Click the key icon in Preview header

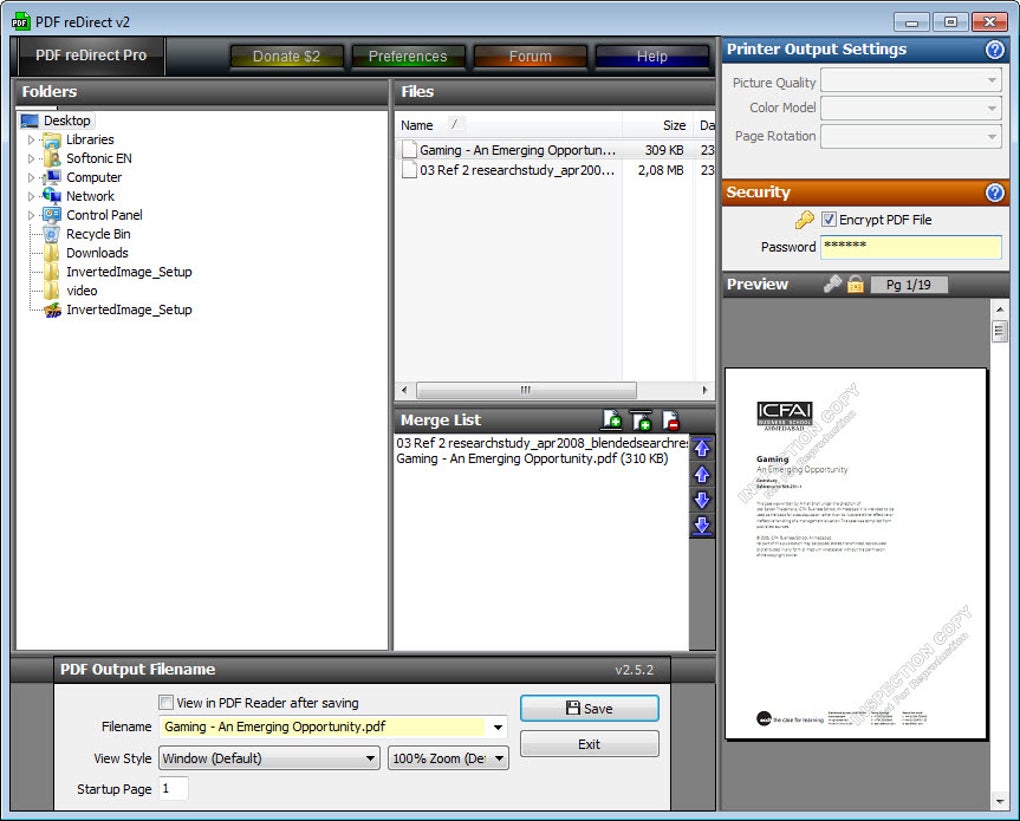click(832, 284)
